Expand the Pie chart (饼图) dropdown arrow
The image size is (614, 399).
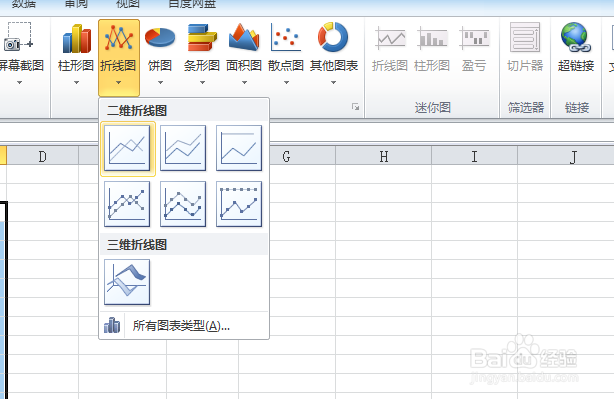point(160,83)
